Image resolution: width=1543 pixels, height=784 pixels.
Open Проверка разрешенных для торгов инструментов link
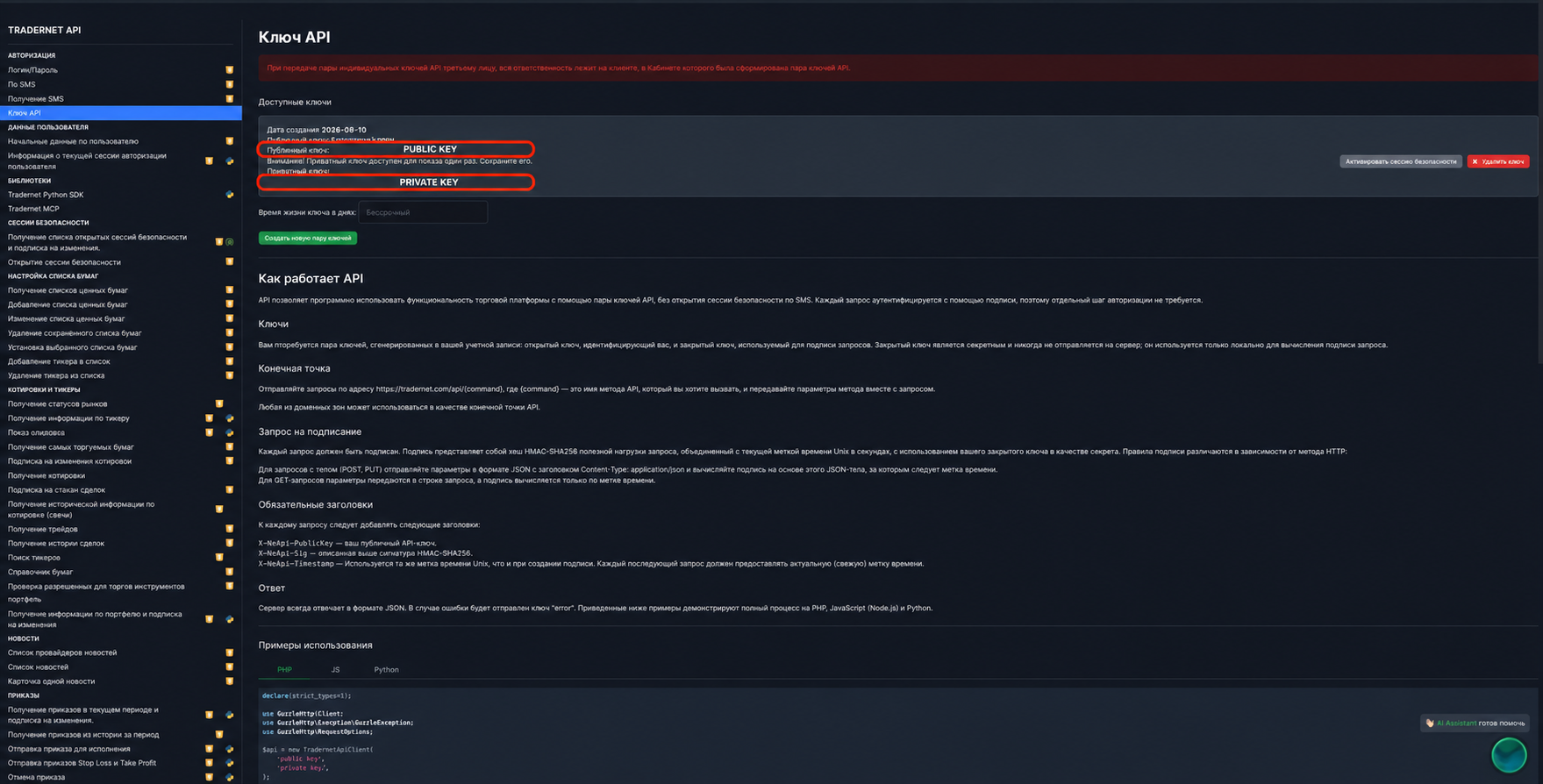(x=96, y=593)
